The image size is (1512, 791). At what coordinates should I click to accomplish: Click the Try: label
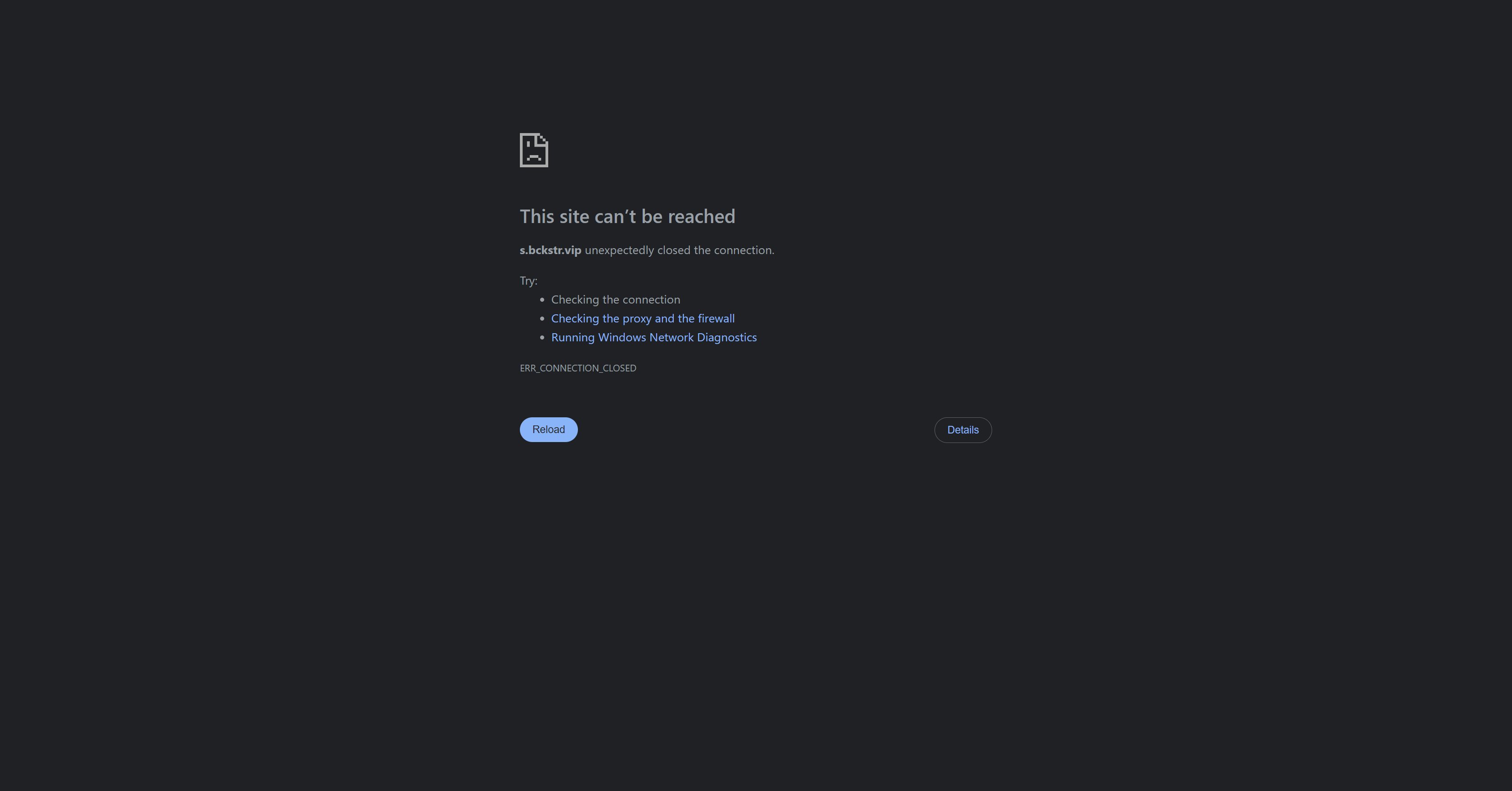click(x=528, y=281)
